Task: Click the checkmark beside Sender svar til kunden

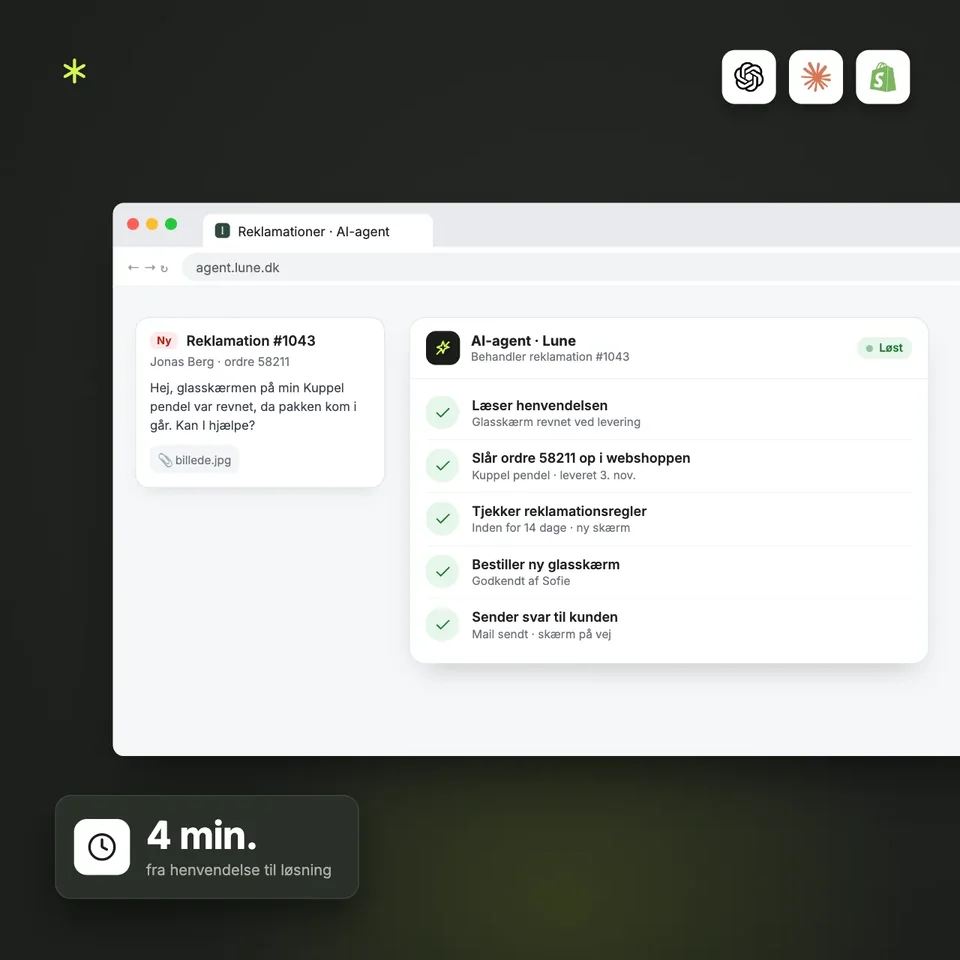Action: (x=443, y=624)
